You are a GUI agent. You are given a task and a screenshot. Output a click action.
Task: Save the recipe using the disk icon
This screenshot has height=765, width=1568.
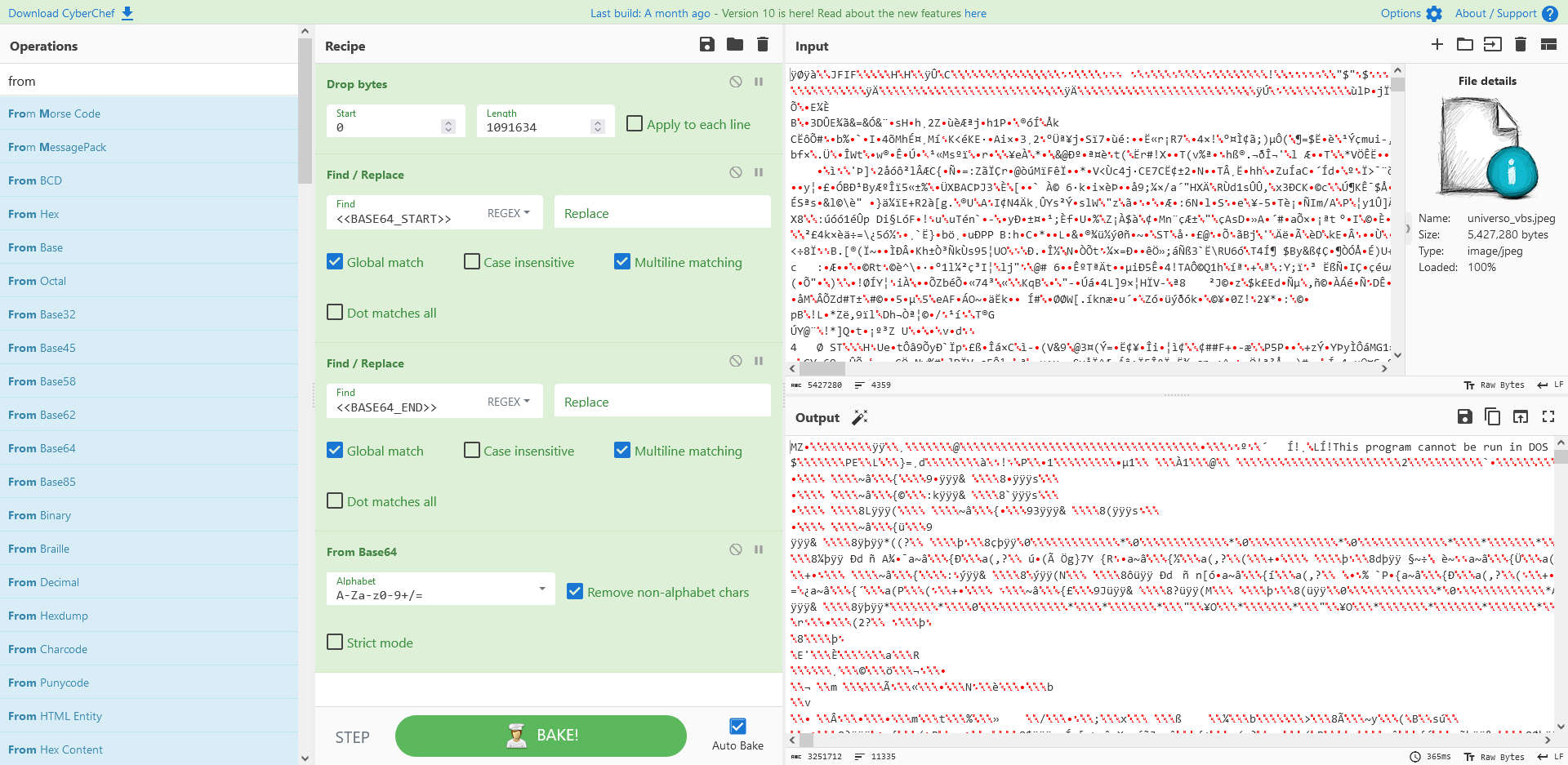coord(707,45)
